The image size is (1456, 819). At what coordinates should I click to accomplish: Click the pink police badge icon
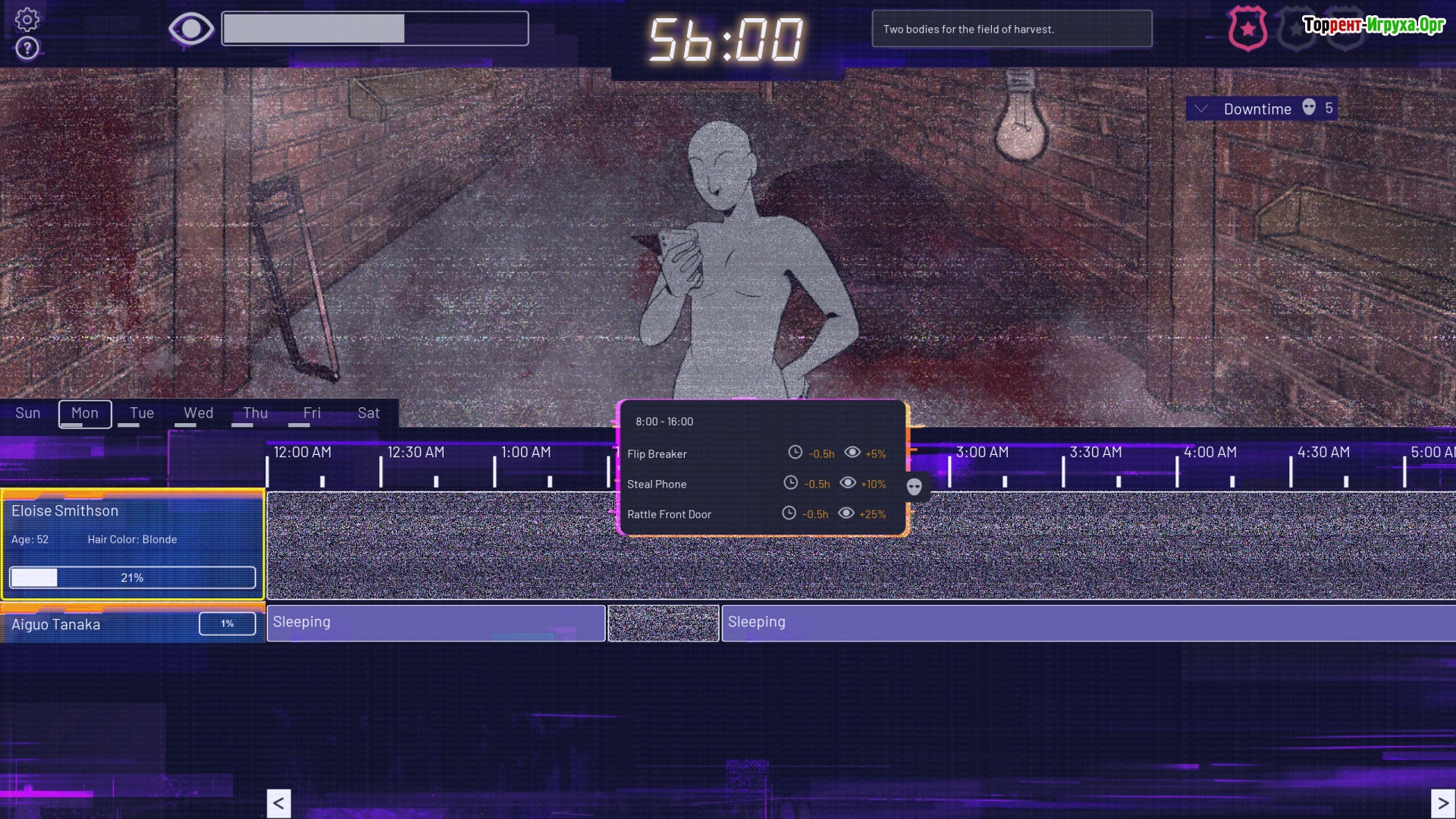pyautogui.click(x=1247, y=30)
